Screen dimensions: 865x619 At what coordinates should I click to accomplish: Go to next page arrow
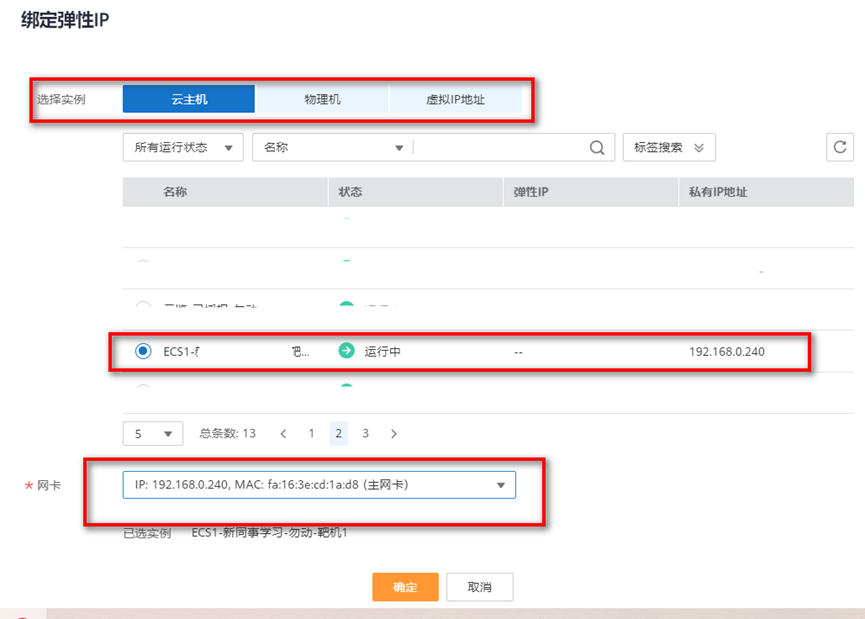(394, 434)
